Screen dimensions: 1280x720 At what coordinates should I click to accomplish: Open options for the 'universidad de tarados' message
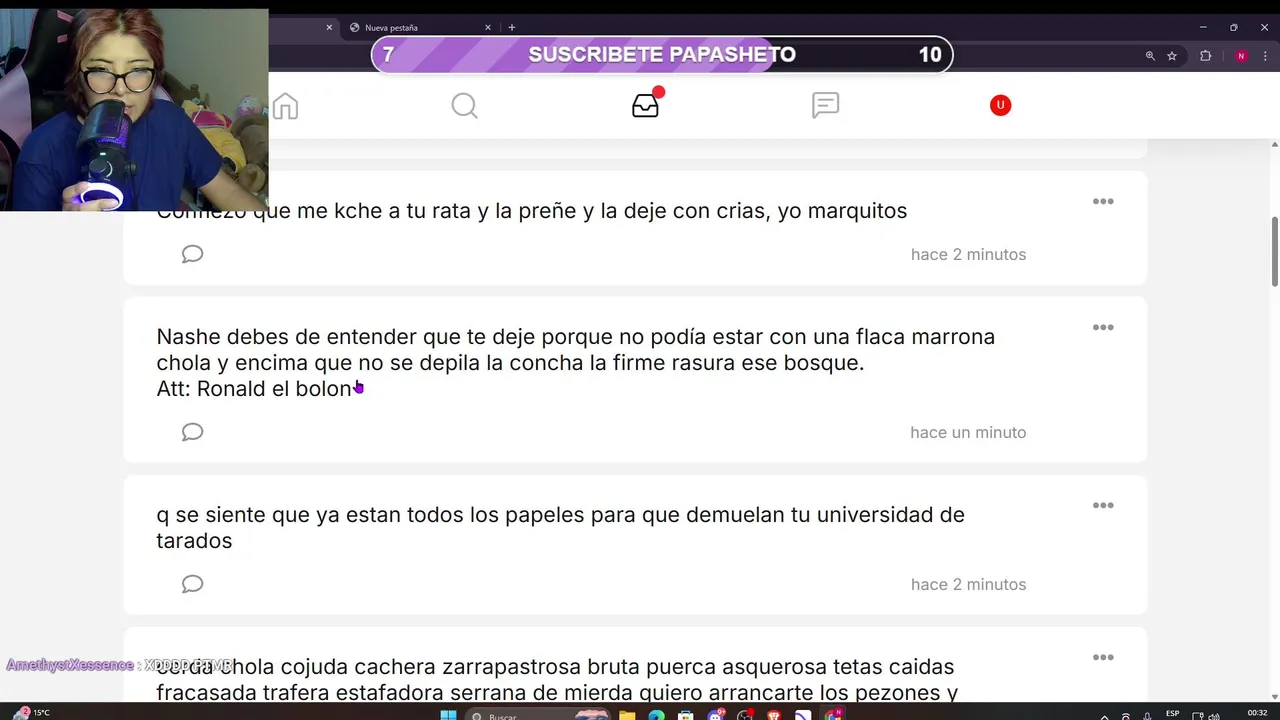coord(1103,505)
